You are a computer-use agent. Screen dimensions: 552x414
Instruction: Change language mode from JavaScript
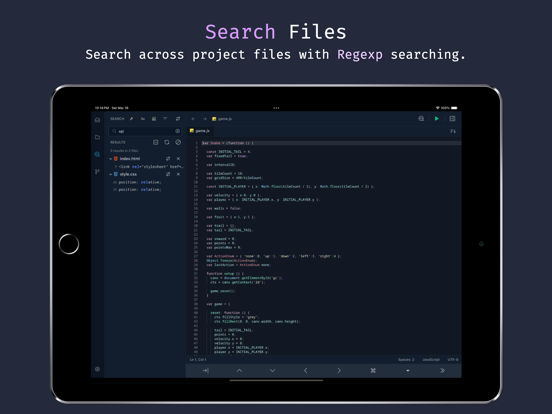pos(431,360)
